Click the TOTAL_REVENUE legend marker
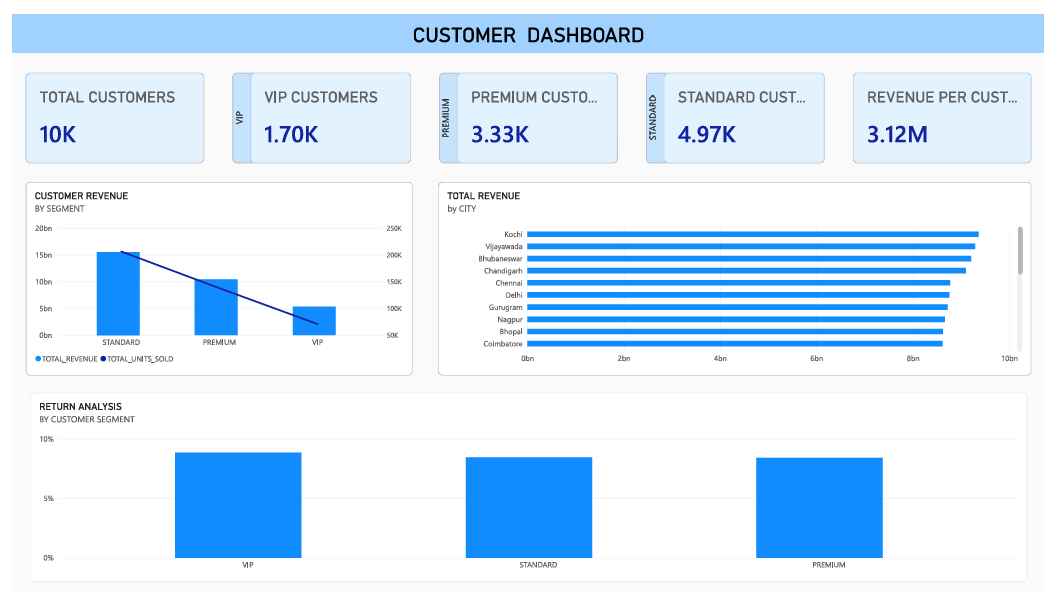The width and height of the screenshot is (1055, 593). click(x=38, y=359)
